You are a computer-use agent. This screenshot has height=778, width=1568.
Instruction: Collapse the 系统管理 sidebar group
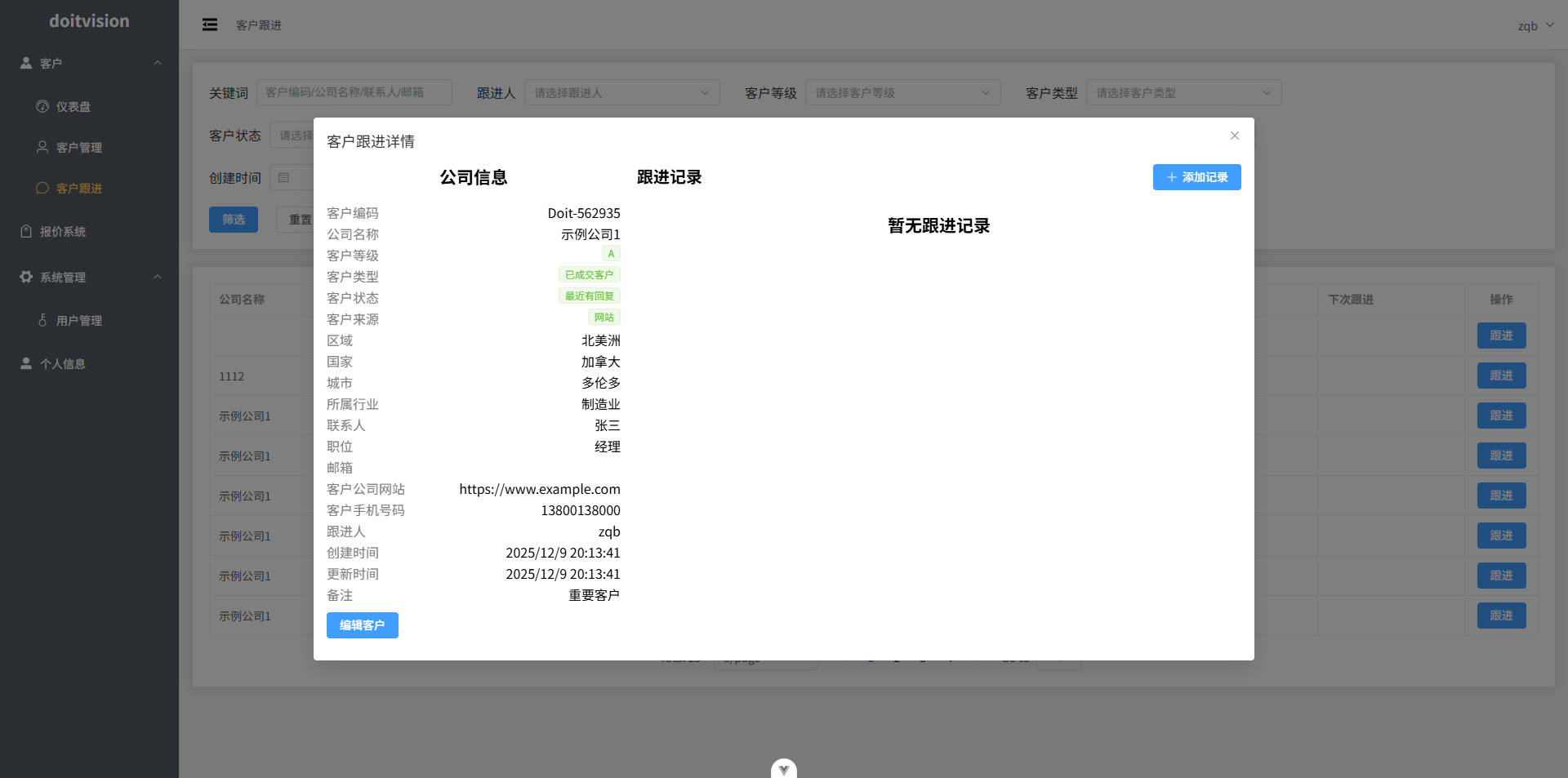click(89, 278)
